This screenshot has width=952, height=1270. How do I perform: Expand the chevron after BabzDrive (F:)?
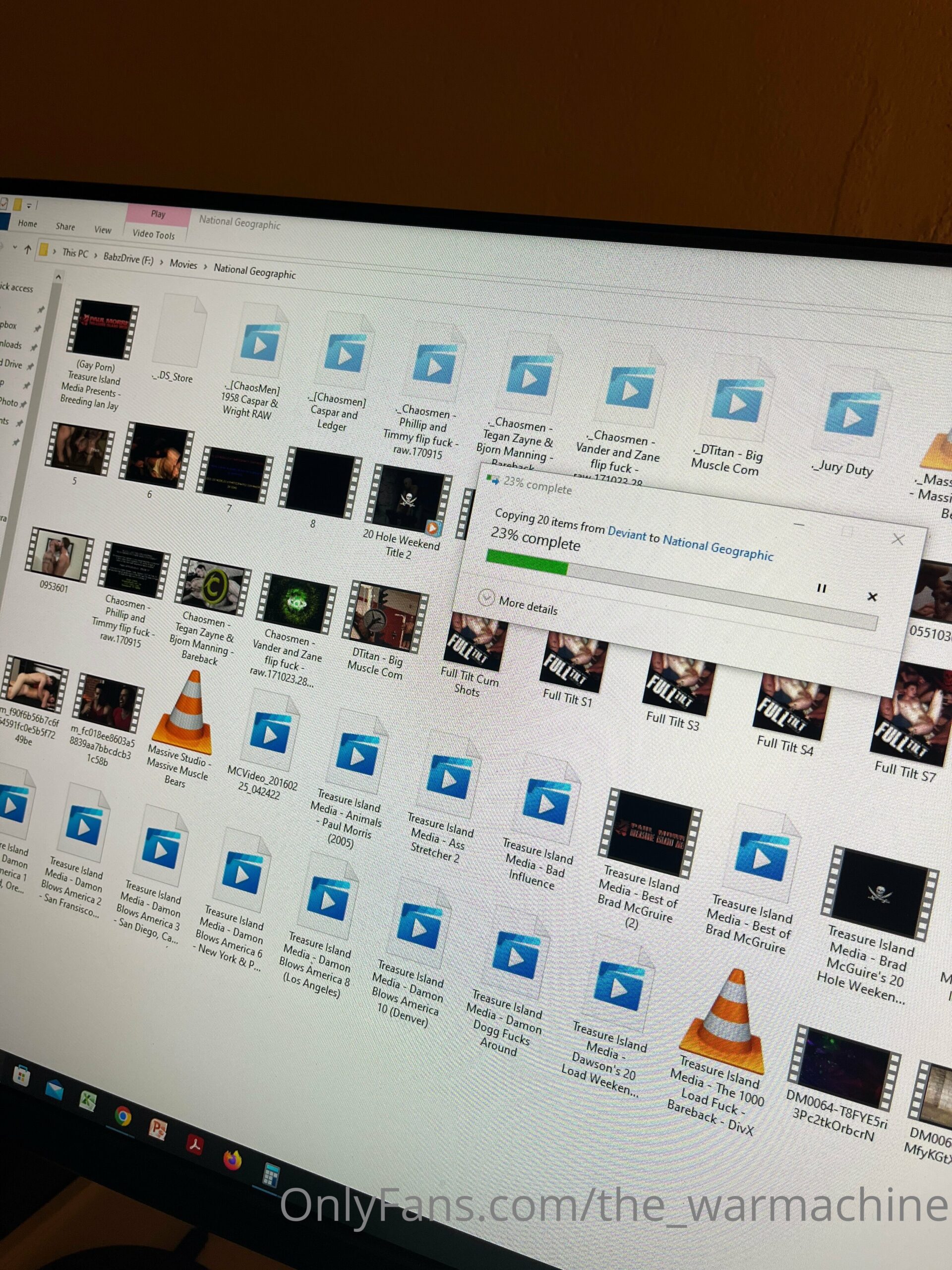[161, 262]
